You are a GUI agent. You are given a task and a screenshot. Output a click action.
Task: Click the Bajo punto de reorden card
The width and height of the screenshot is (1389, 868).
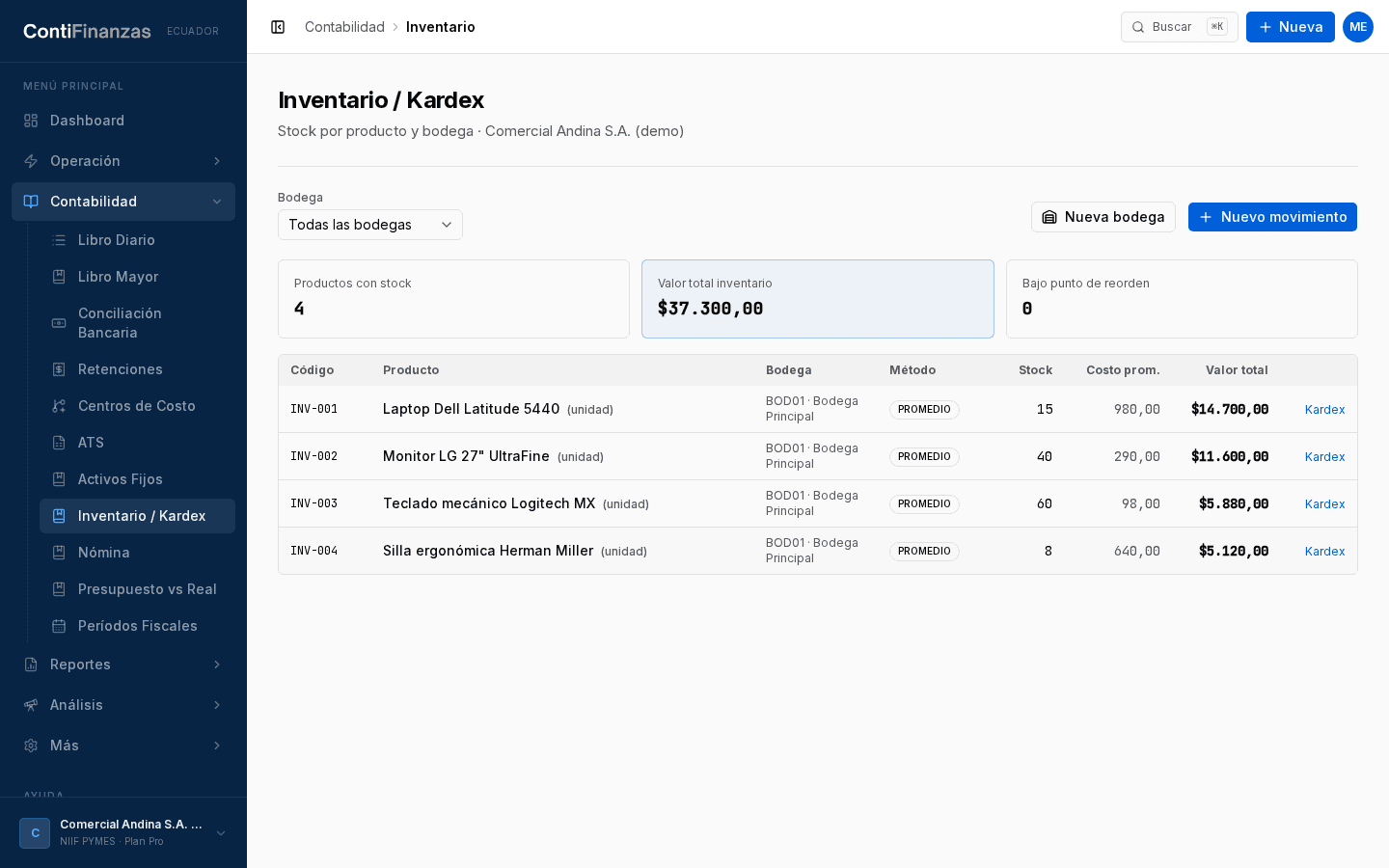coord(1182,299)
